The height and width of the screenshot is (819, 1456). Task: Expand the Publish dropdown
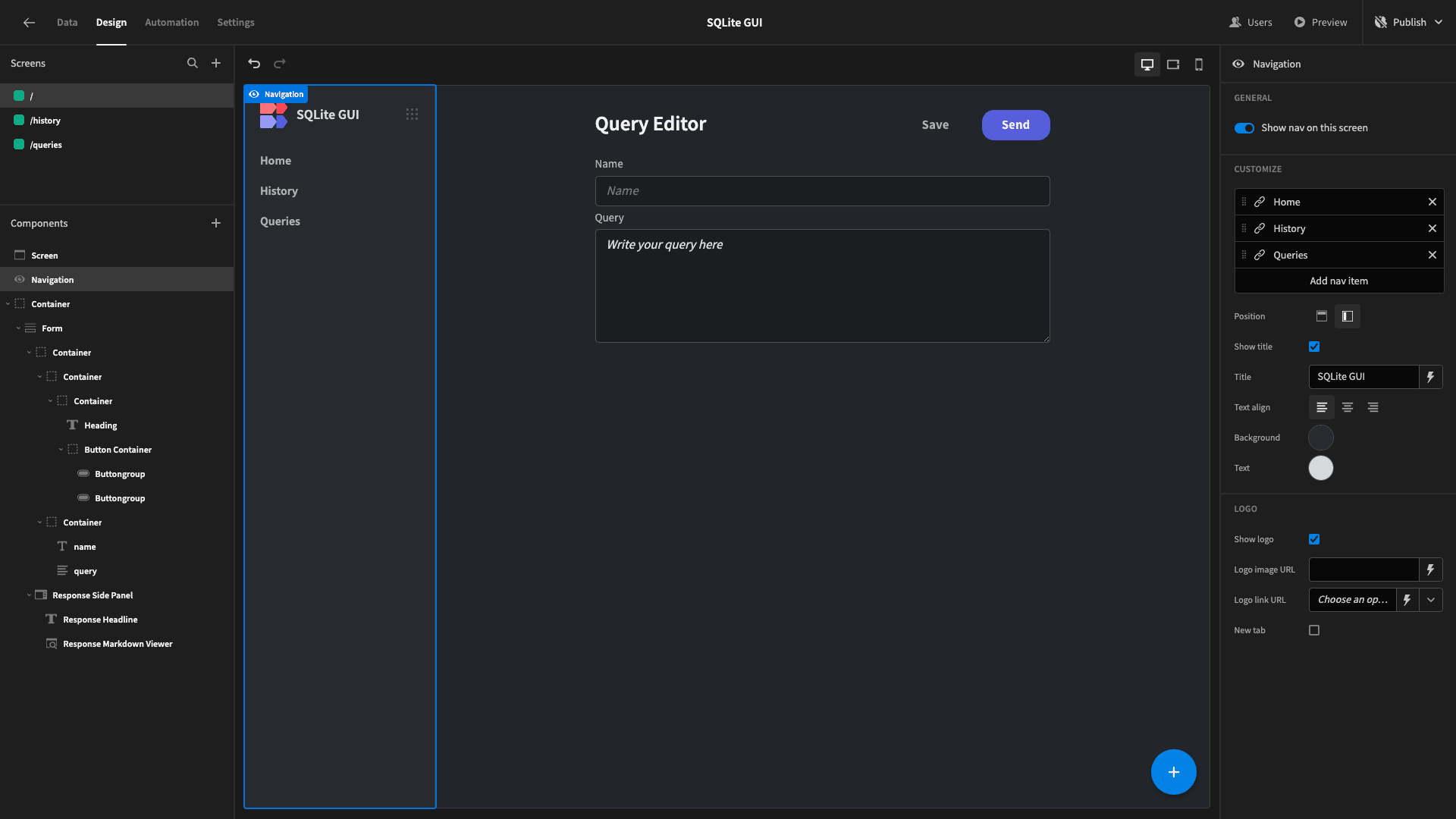(1439, 23)
